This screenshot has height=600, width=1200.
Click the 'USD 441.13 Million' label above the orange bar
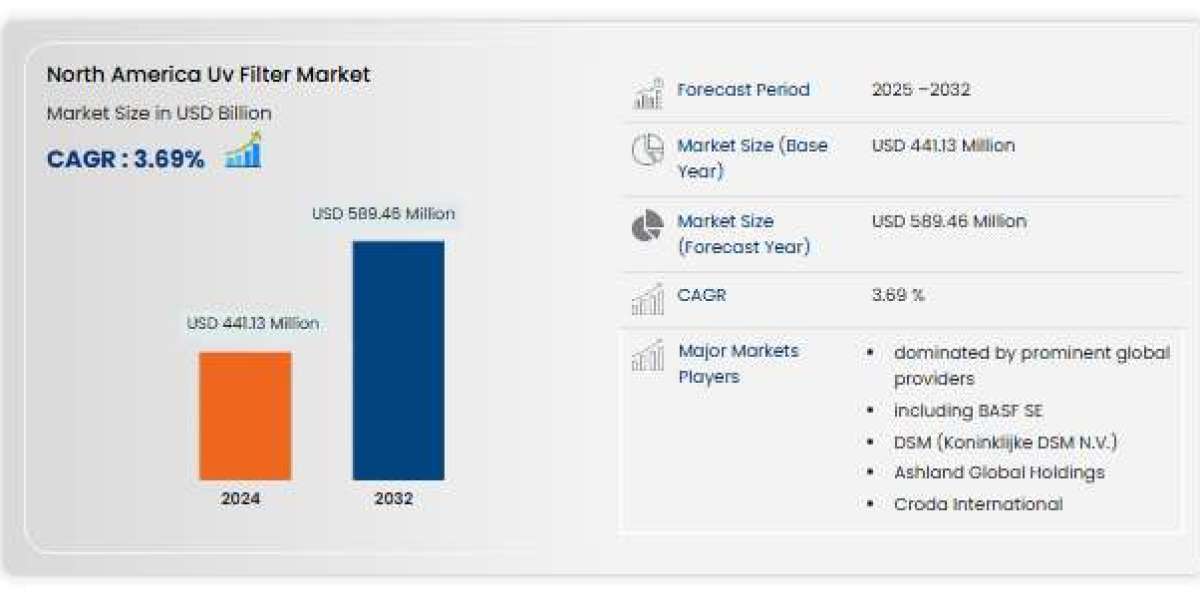[x=253, y=323]
